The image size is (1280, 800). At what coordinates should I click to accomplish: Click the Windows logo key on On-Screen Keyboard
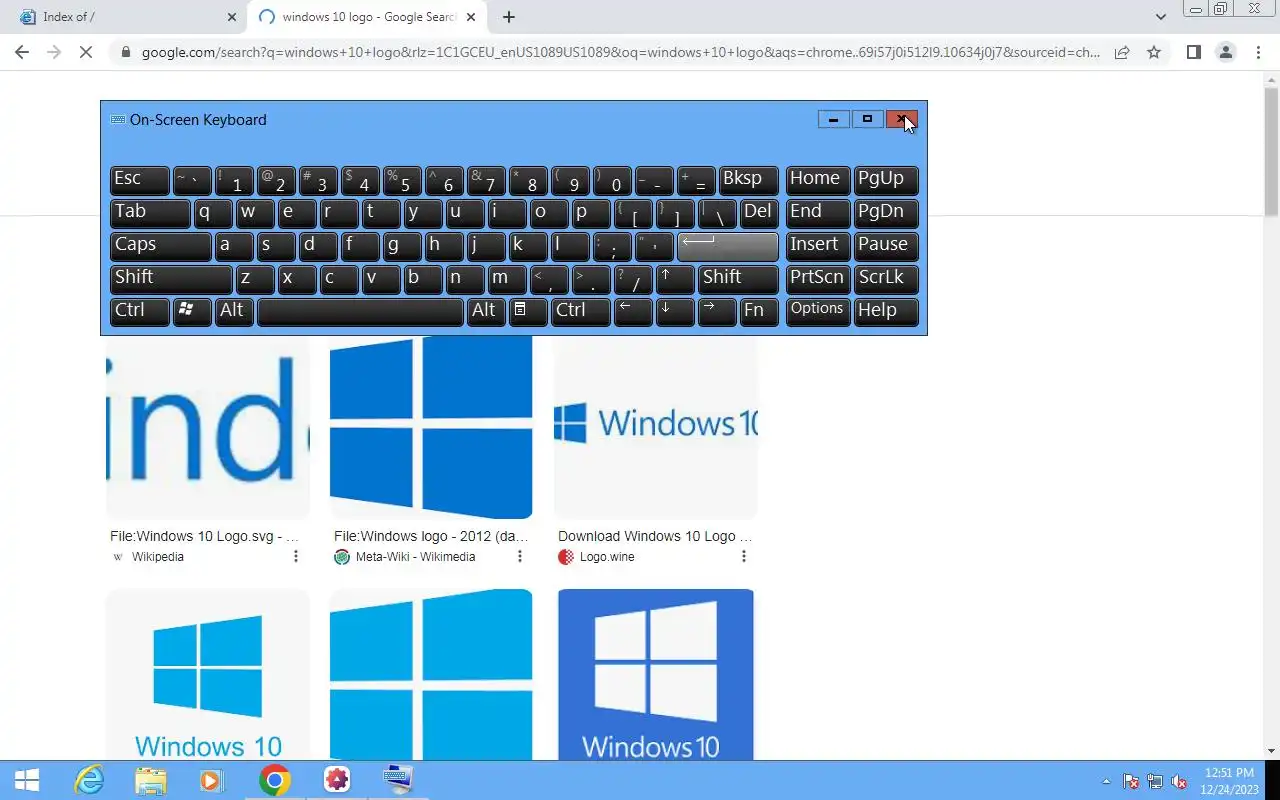pos(191,311)
